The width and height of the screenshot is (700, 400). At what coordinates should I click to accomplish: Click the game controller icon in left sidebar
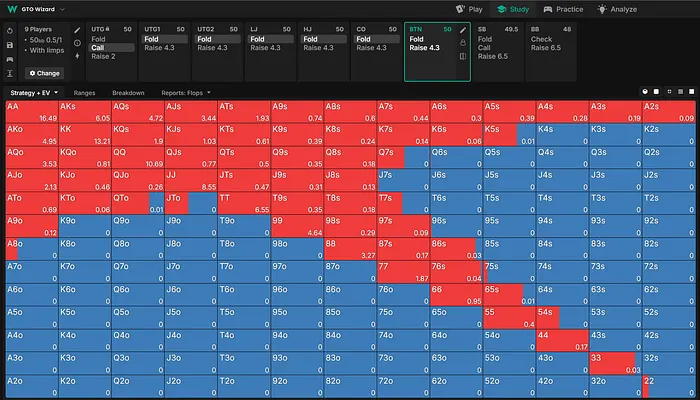[x=9, y=59]
